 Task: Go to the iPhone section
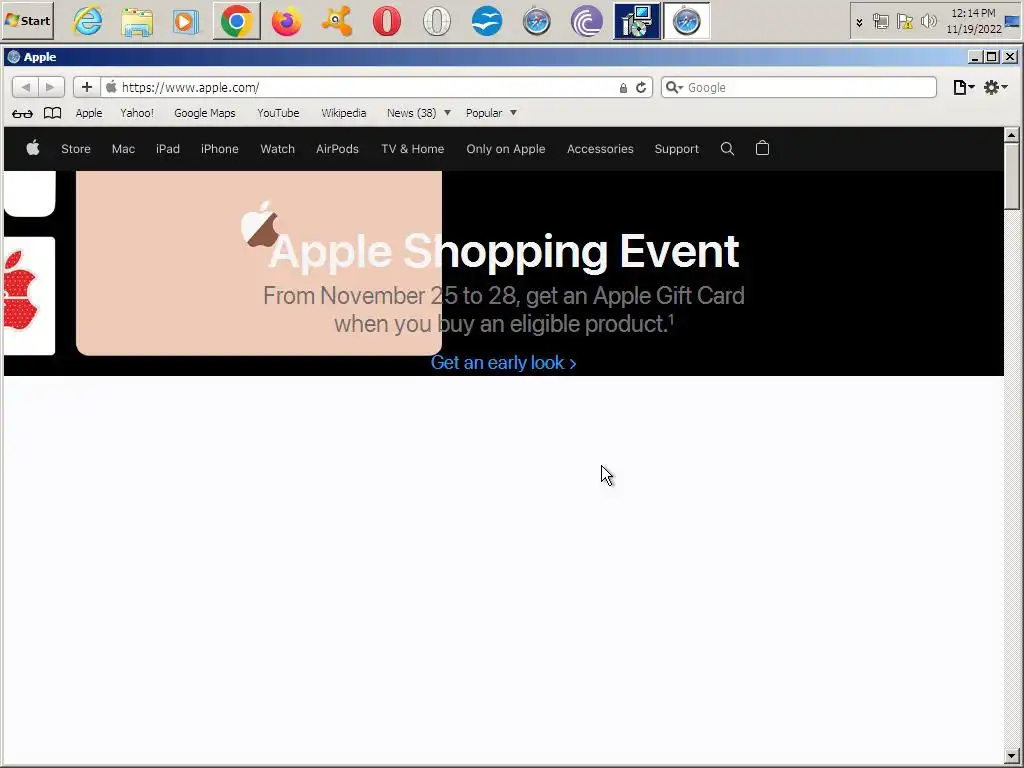pos(219,149)
